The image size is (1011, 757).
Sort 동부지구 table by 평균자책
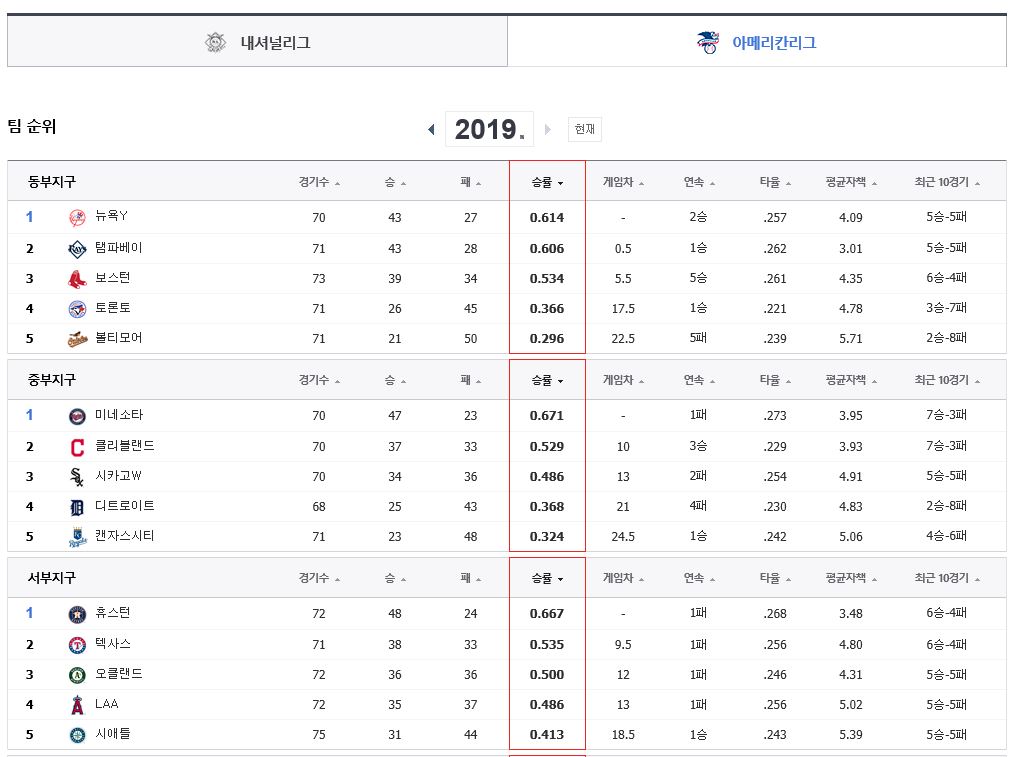851,182
